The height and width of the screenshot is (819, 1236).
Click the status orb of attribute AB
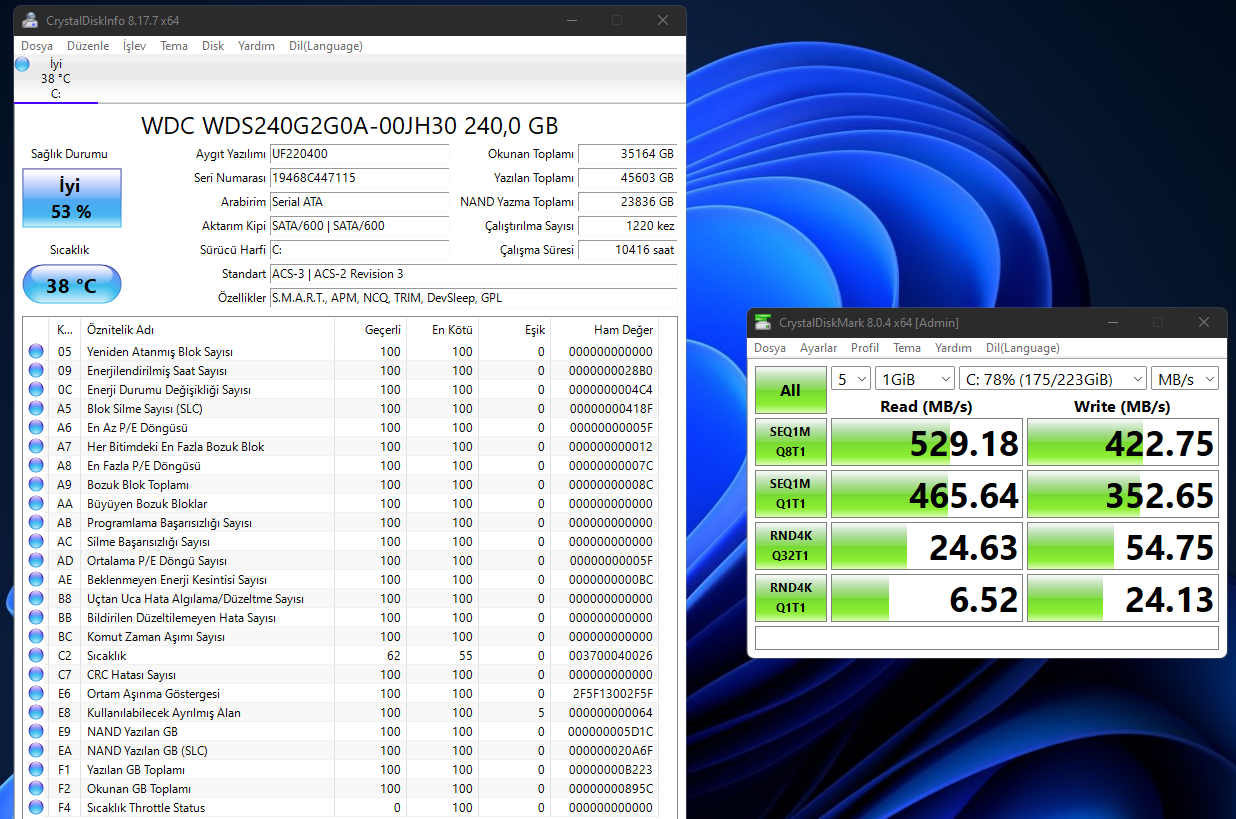(x=37, y=522)
